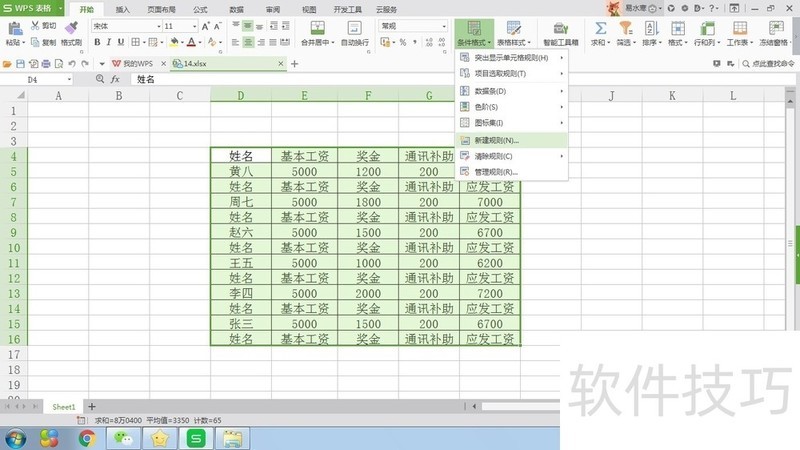Click the undo arrow icon
The image size is (800, 450).
tap(72, 64)
